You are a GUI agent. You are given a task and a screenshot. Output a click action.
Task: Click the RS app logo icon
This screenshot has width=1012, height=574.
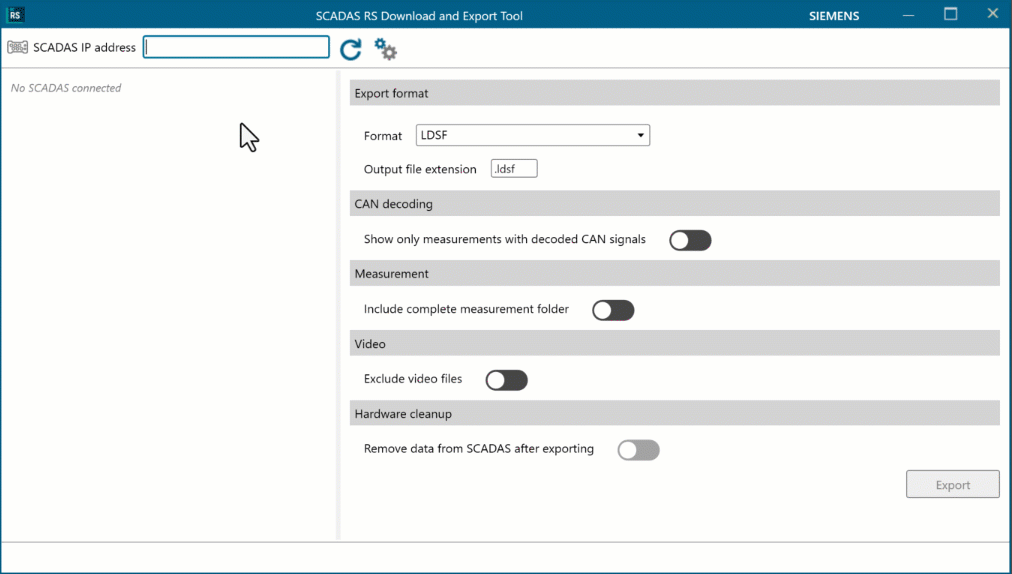point(16,15)
